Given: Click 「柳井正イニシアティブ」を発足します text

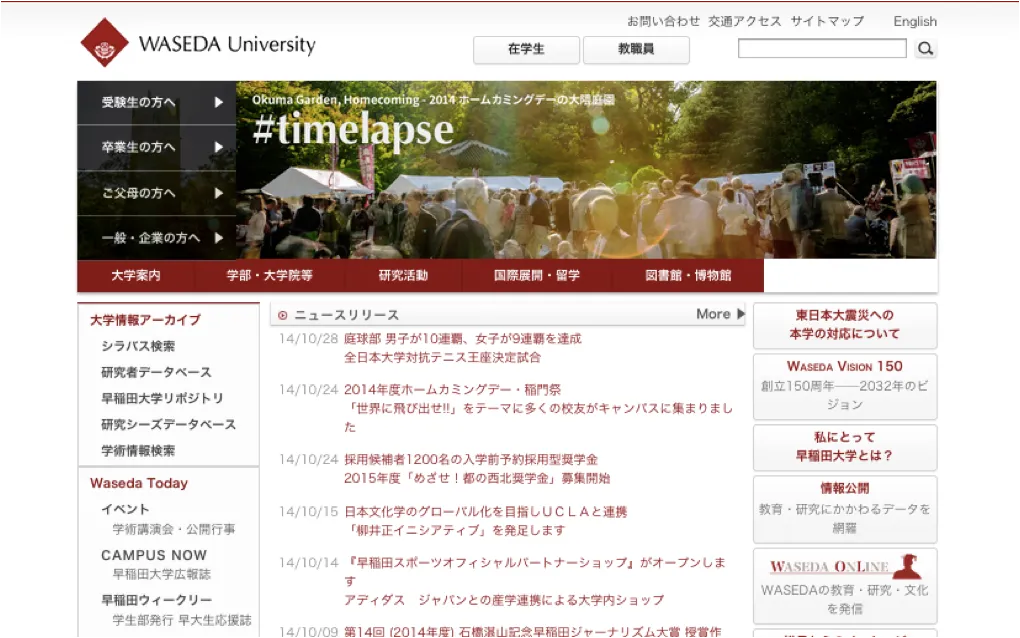Looking at the screenshot, I should tap(457, 531).
